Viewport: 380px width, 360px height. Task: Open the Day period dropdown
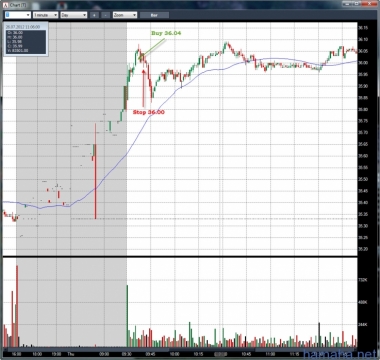tap(74, 15)
